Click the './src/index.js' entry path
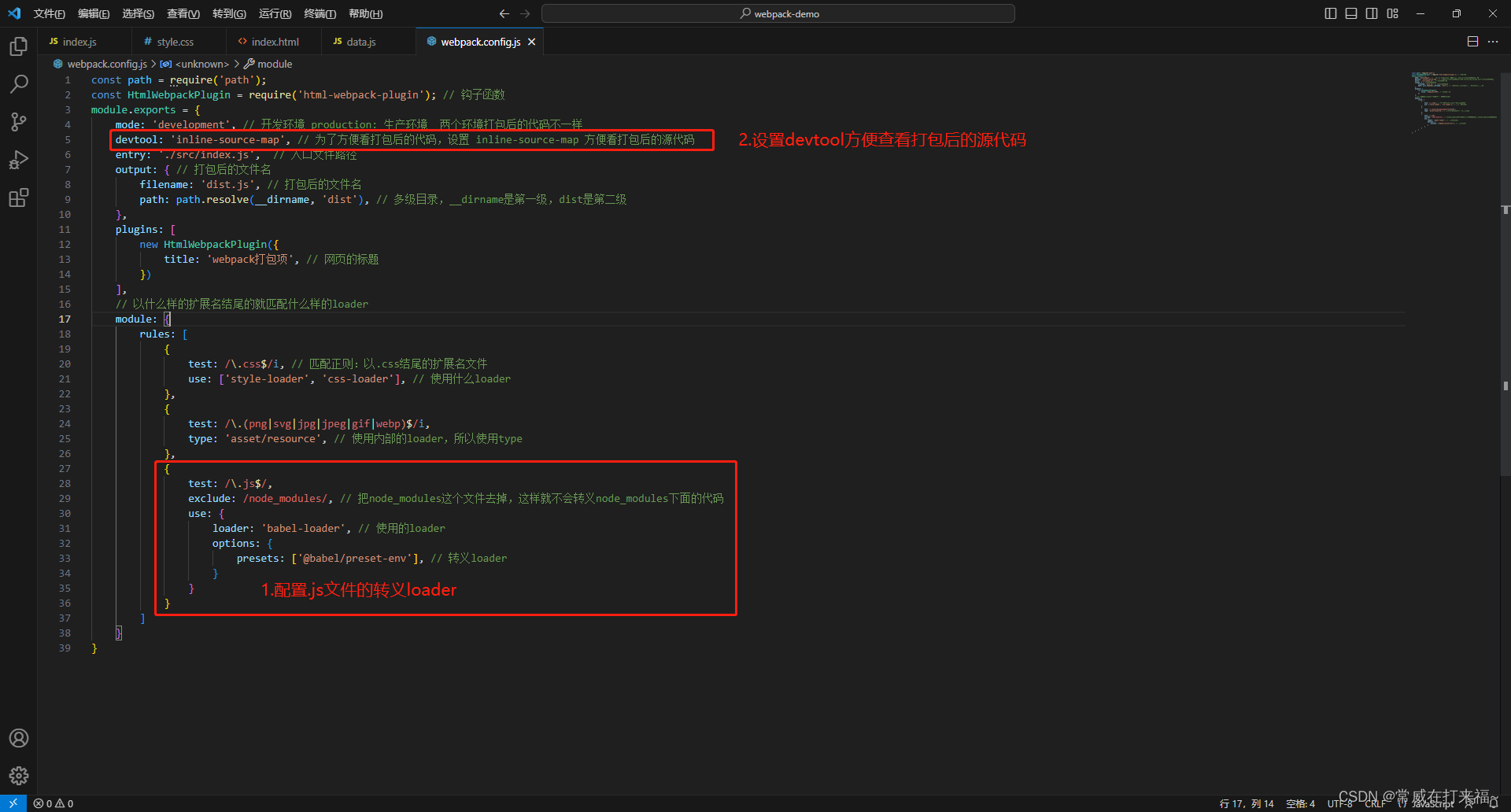Viewport: 1511px width, 812px height. tap(206, 154)
